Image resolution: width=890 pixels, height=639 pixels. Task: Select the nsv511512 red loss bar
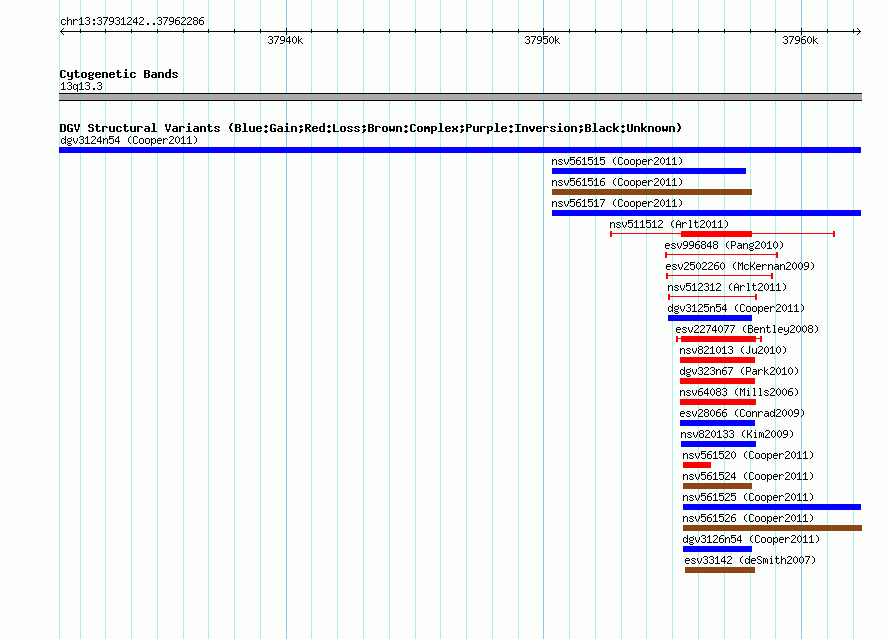point(716,234)
